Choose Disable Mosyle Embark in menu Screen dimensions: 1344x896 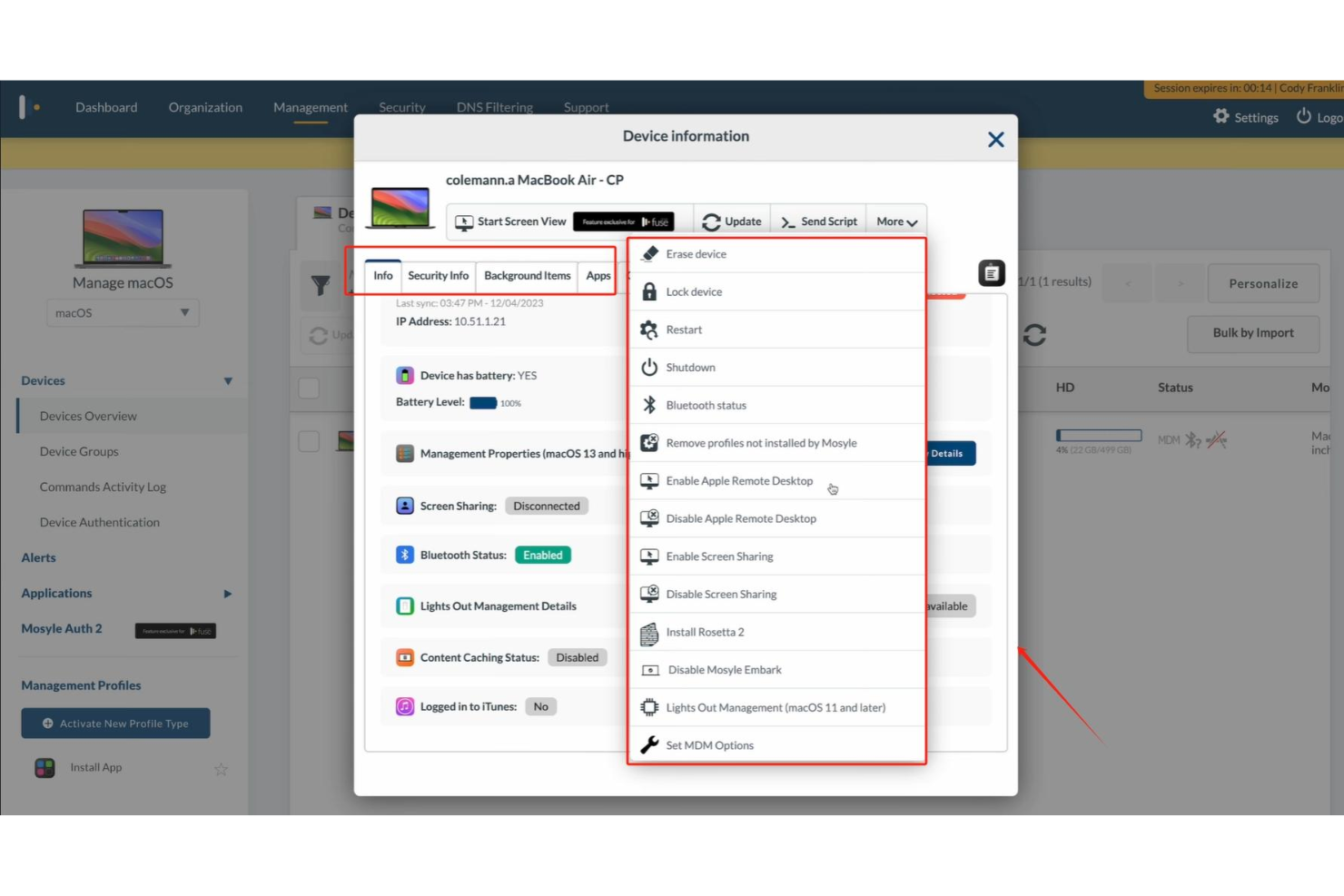pos(776,670)
